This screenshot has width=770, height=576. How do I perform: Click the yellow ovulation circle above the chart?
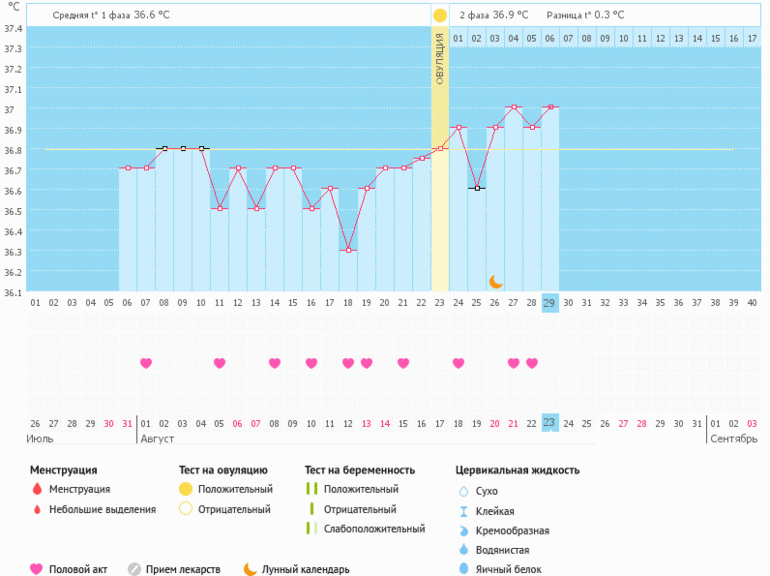pyautogui.click(x=440, y=16)
